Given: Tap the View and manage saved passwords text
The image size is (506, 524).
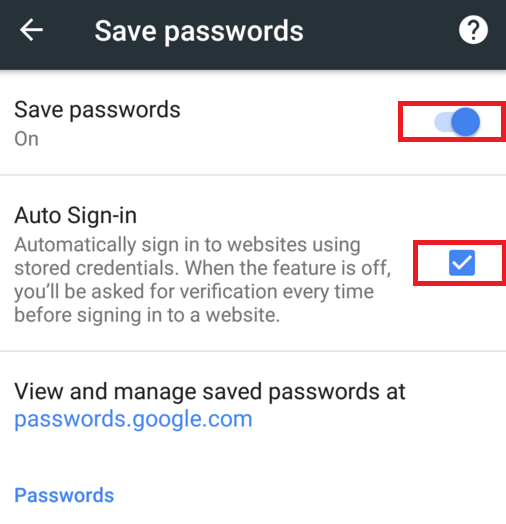Looking at the screenshot, I should click(x=210, y=391).
